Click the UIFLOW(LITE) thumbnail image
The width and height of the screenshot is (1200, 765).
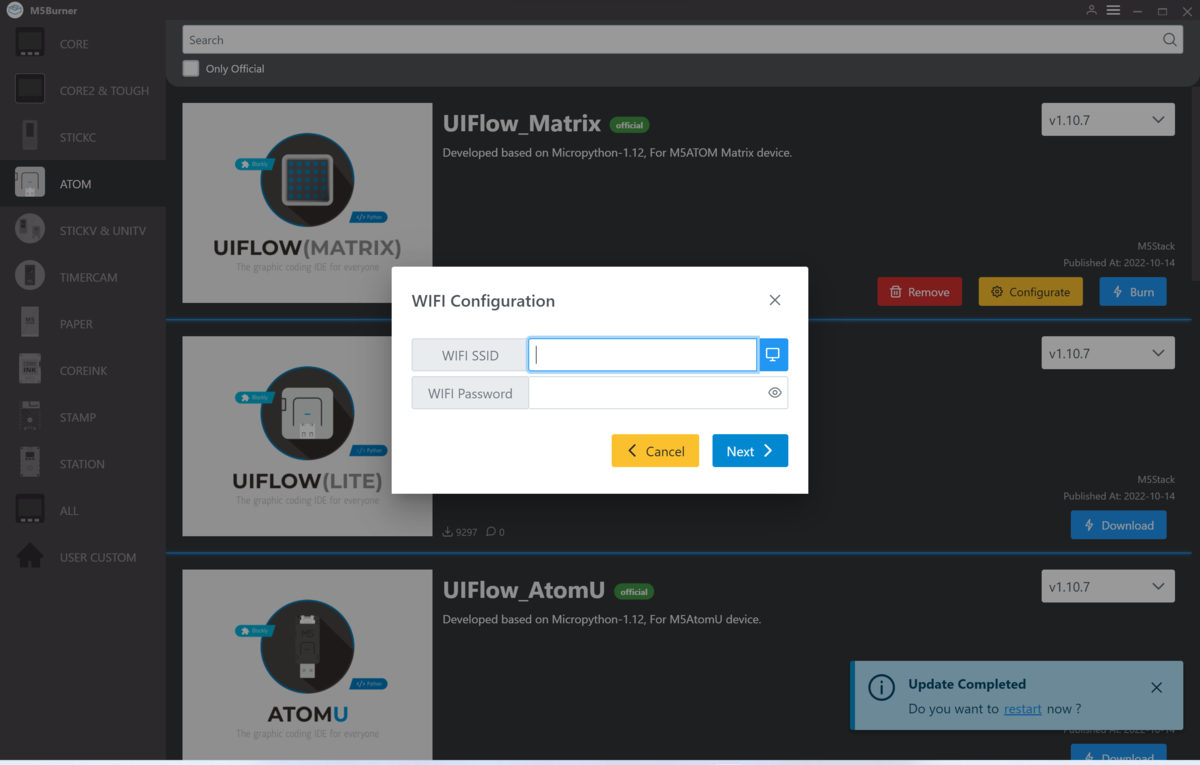[x=307, y=436]
